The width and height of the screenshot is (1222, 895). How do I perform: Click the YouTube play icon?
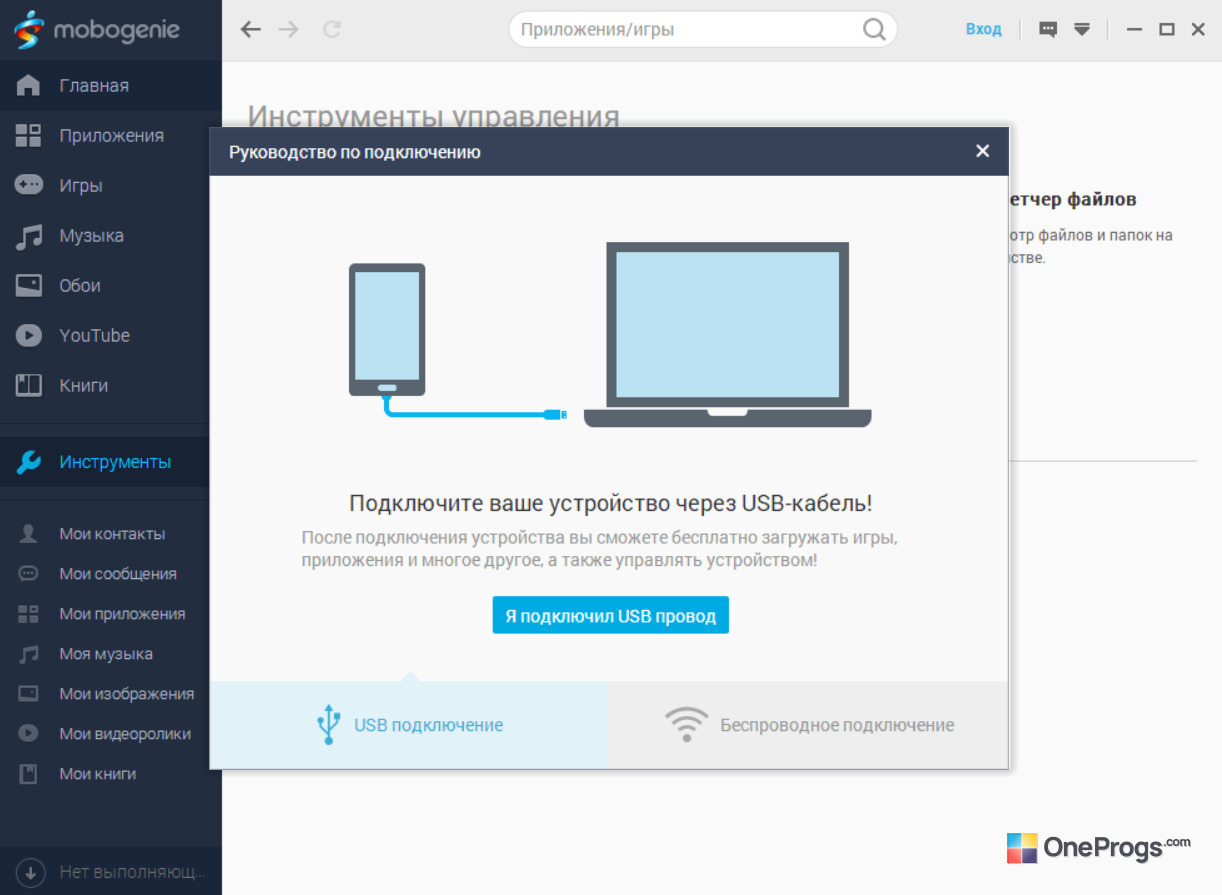[x=28, y=335]
